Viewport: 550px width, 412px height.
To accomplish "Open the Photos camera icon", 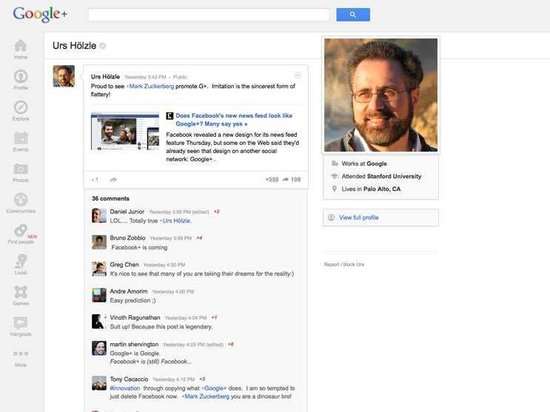I will pyautogui.click(x=21, y=169).
